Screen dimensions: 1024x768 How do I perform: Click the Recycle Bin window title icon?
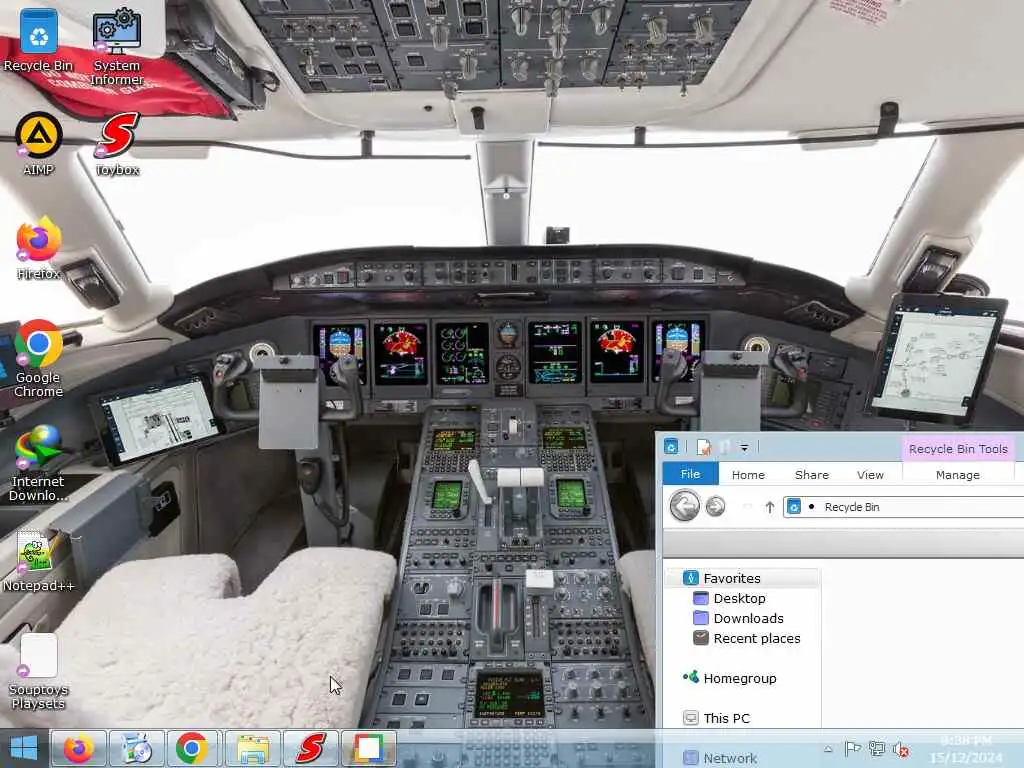(671, 447)
